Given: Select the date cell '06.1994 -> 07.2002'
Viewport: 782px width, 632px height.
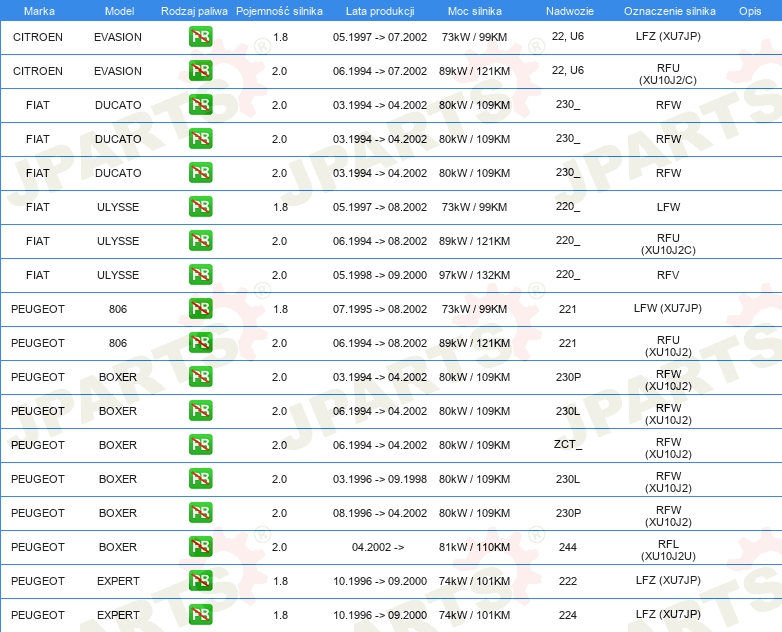Looking at the screenshot, I should [x=380, y=71].
